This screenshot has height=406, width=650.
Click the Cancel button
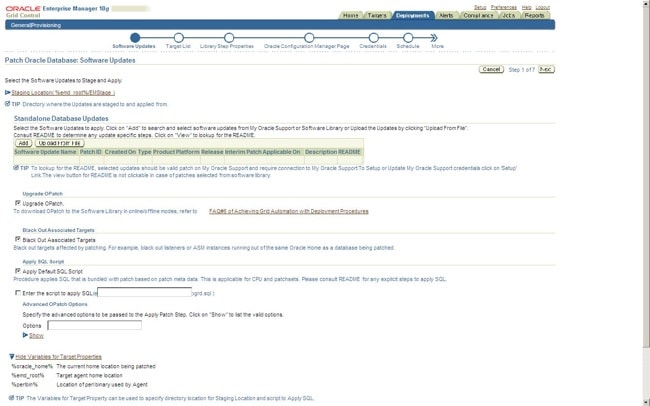click(x=491, y=69)
